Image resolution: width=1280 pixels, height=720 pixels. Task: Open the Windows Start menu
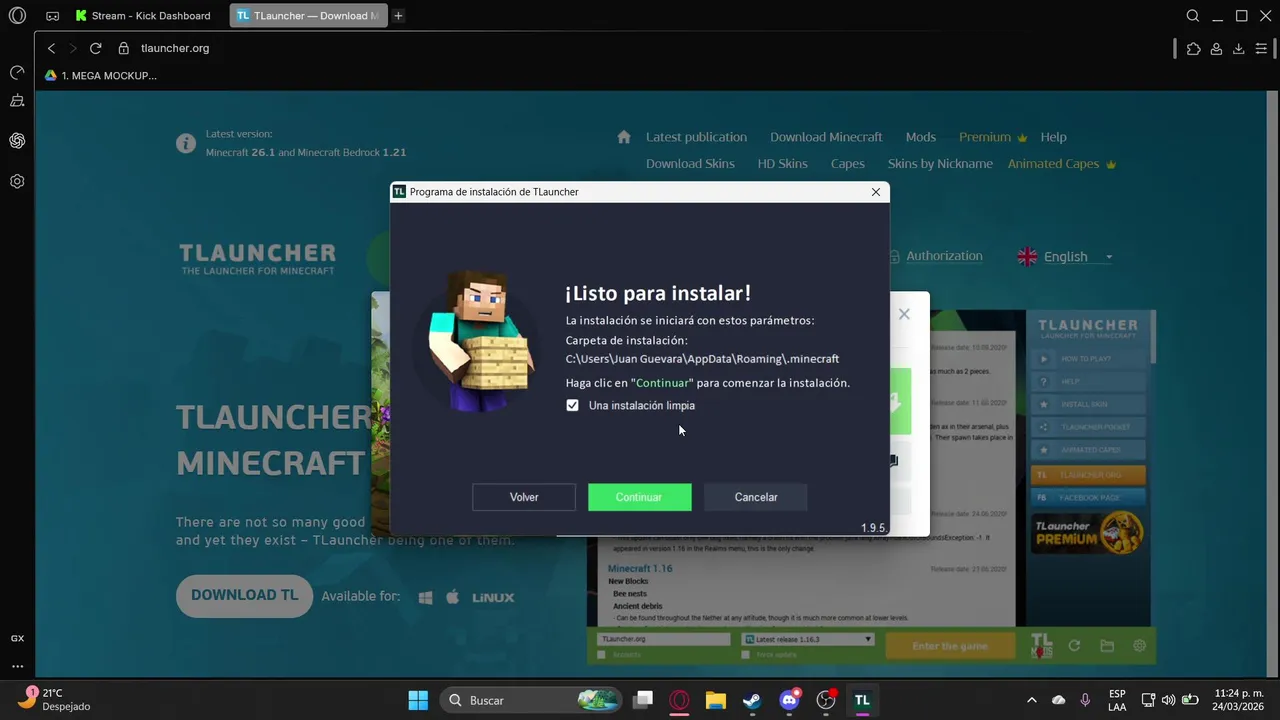point(418,700)
